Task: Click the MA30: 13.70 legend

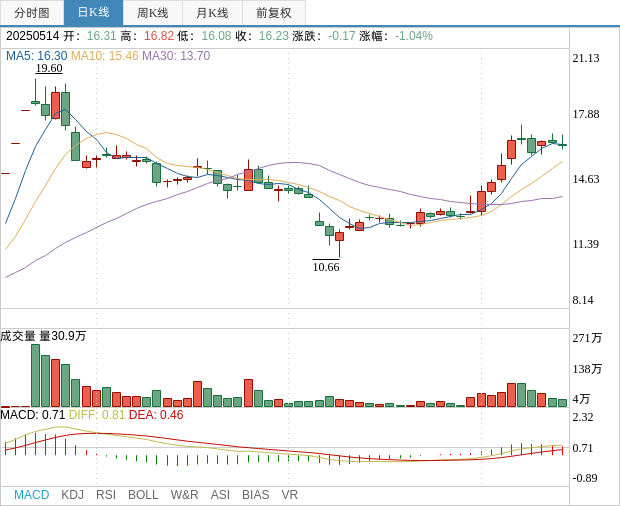Action: pyautogui.click(x=176, y=56)
